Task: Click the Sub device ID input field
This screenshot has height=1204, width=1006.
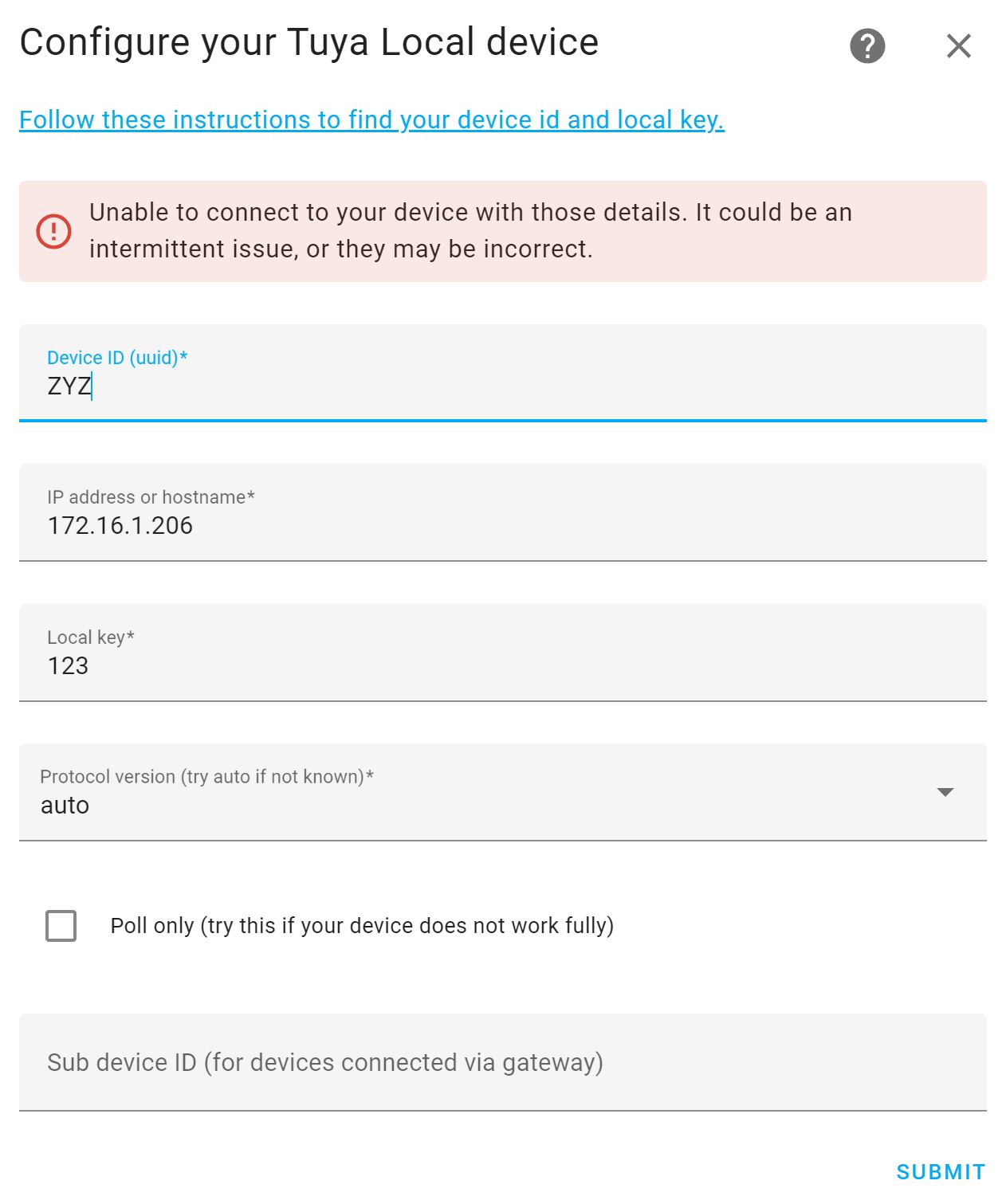Action: pyautogui.click(x=501, y=1061)
